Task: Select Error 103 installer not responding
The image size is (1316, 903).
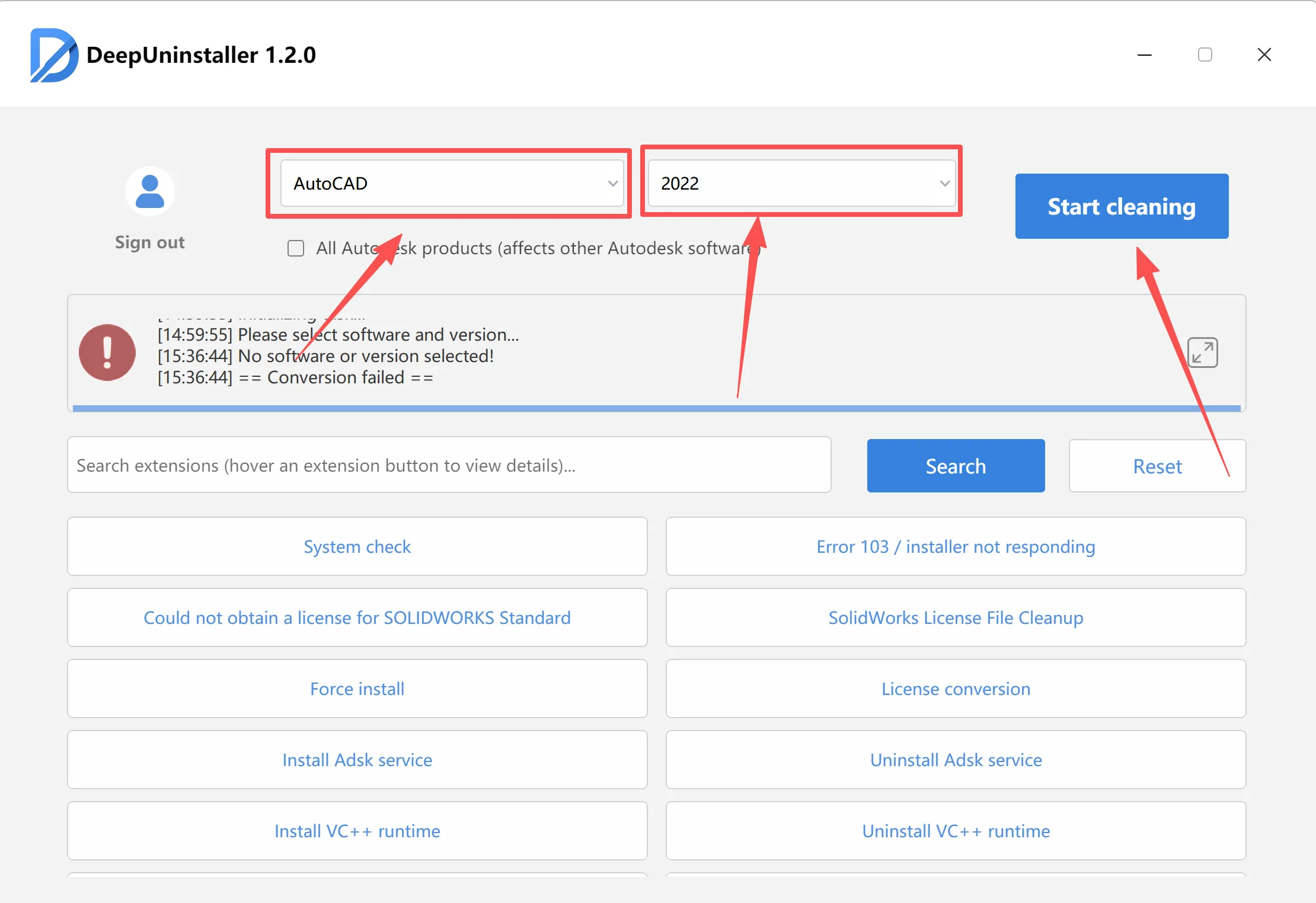Action: click(x=956, y=546)
